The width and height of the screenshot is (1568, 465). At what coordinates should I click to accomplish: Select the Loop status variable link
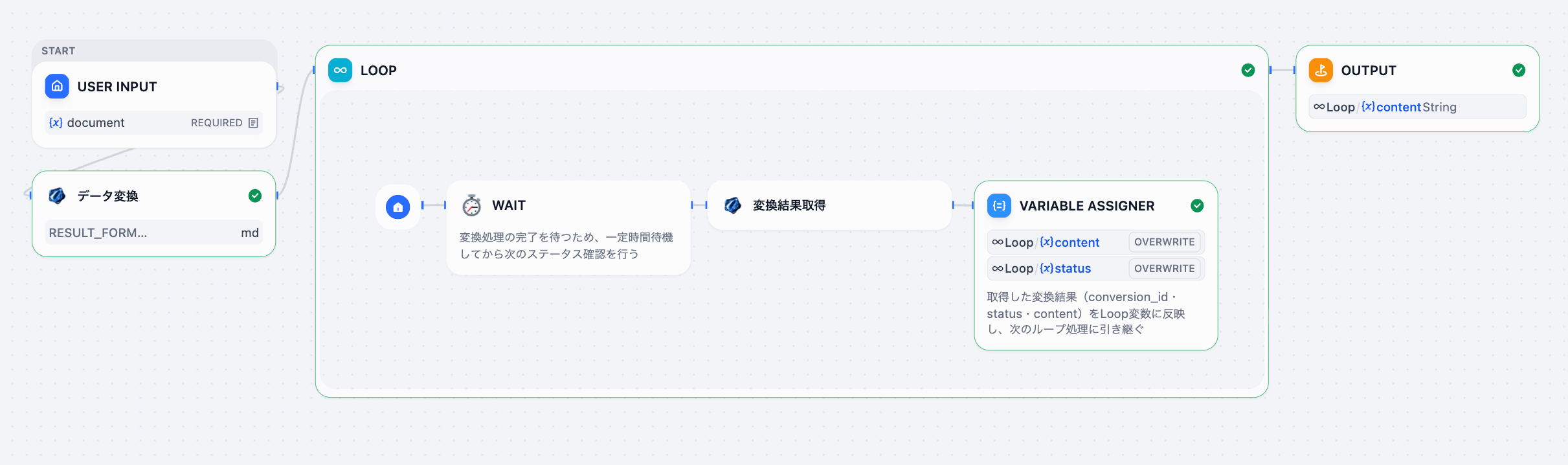coord(1042,268)
